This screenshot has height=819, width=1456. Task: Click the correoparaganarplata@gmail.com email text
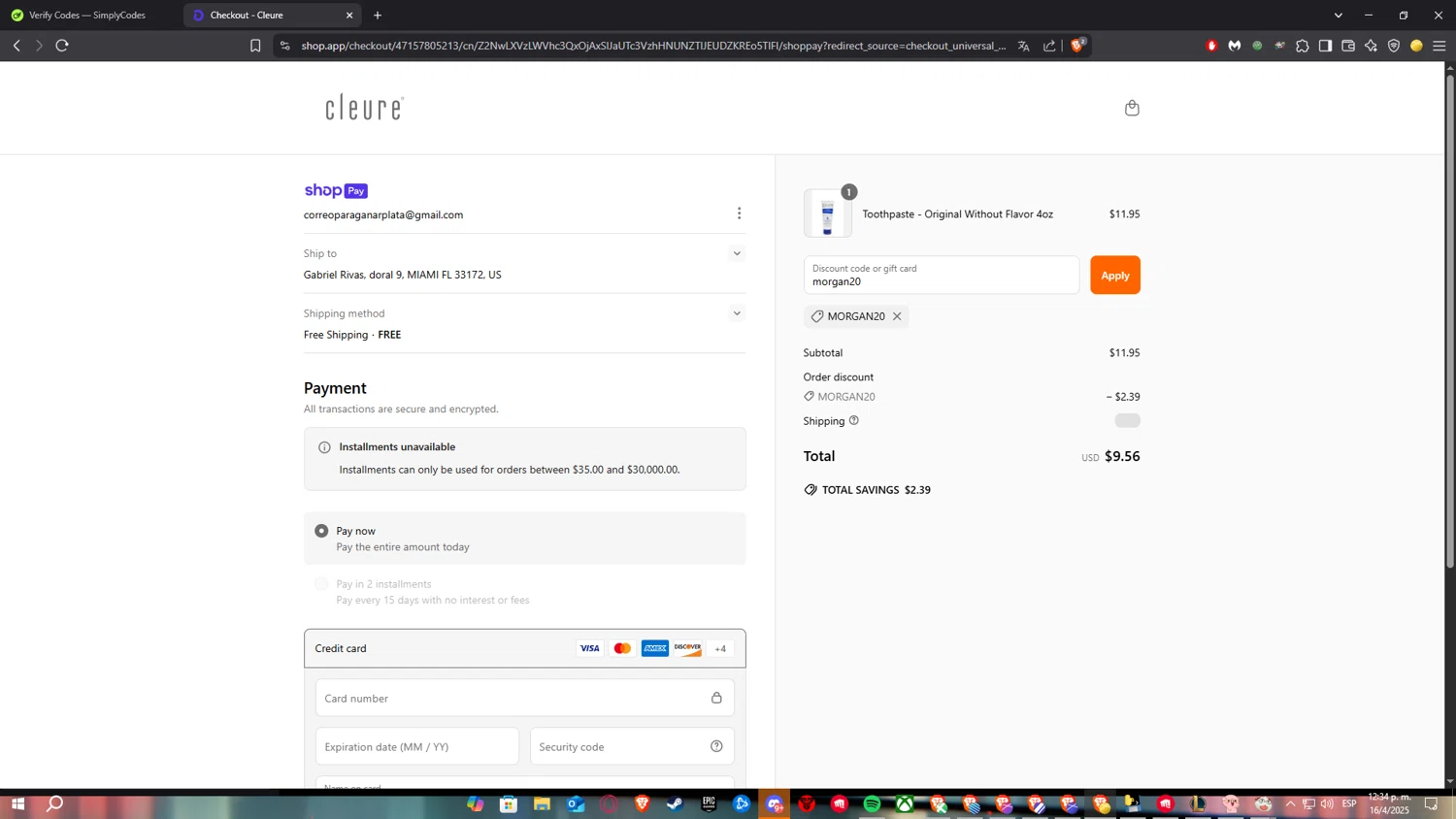pyautogui.click(x=383, y=215)
